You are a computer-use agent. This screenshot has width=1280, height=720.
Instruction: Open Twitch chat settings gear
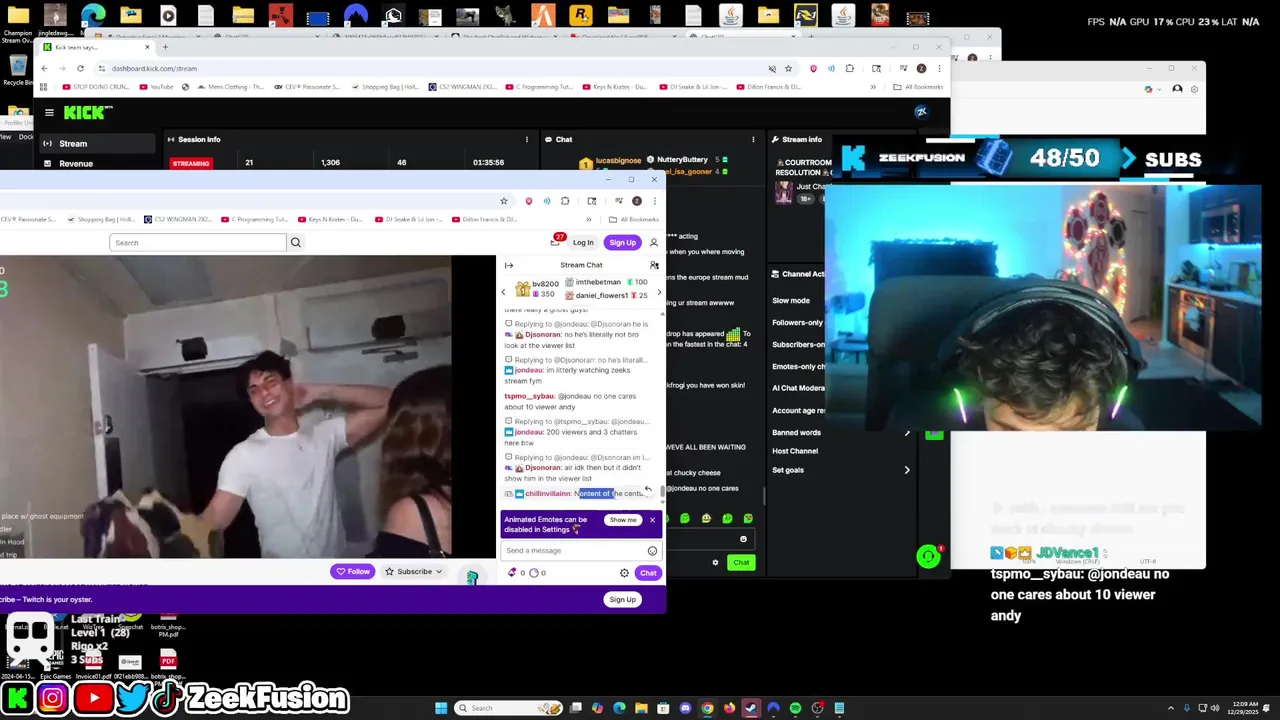pyautogui.click(x=624, y=573)
